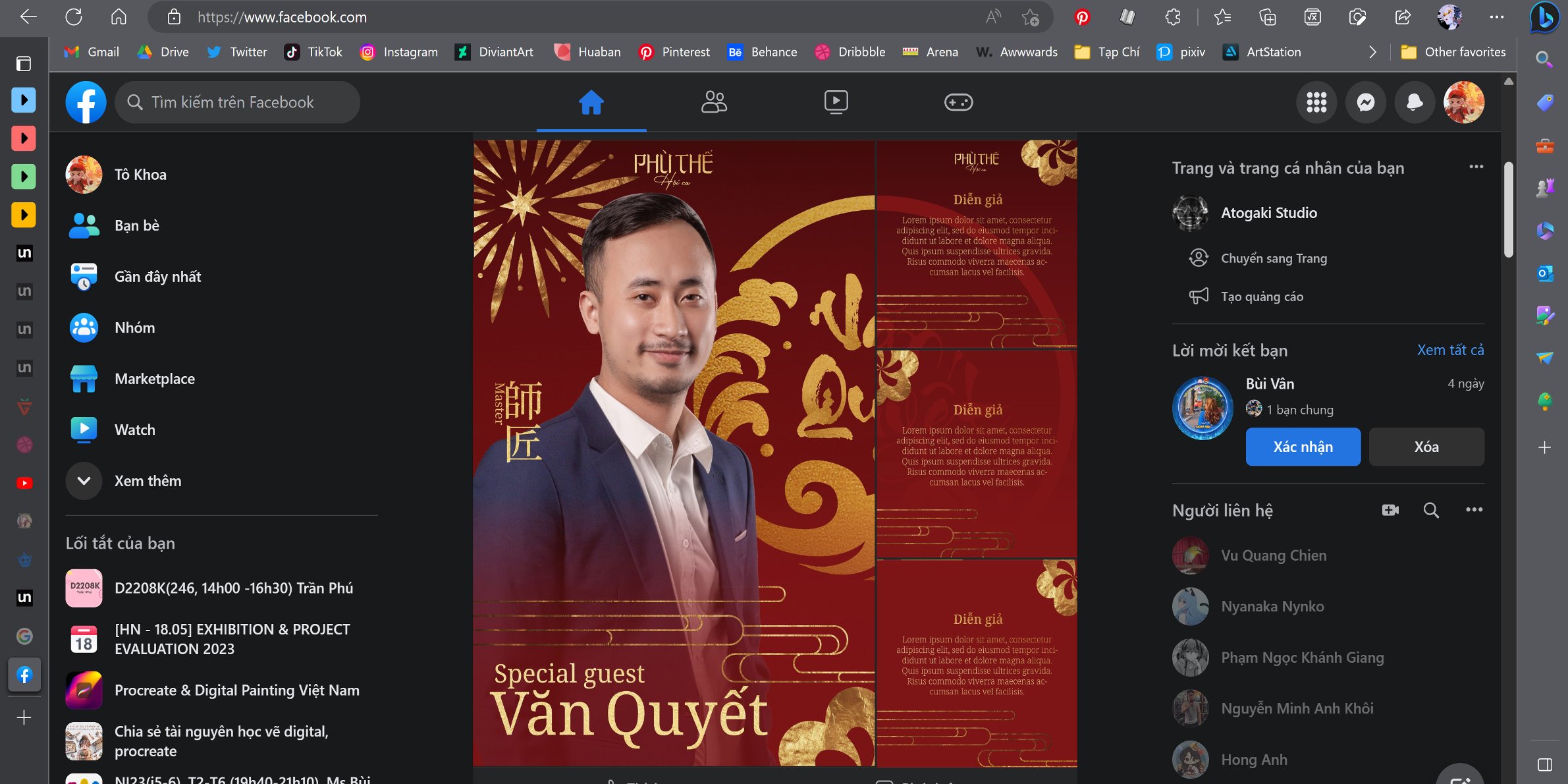Go to the browser home page
Screen dimensions: 1568x784
coord(119,16)
